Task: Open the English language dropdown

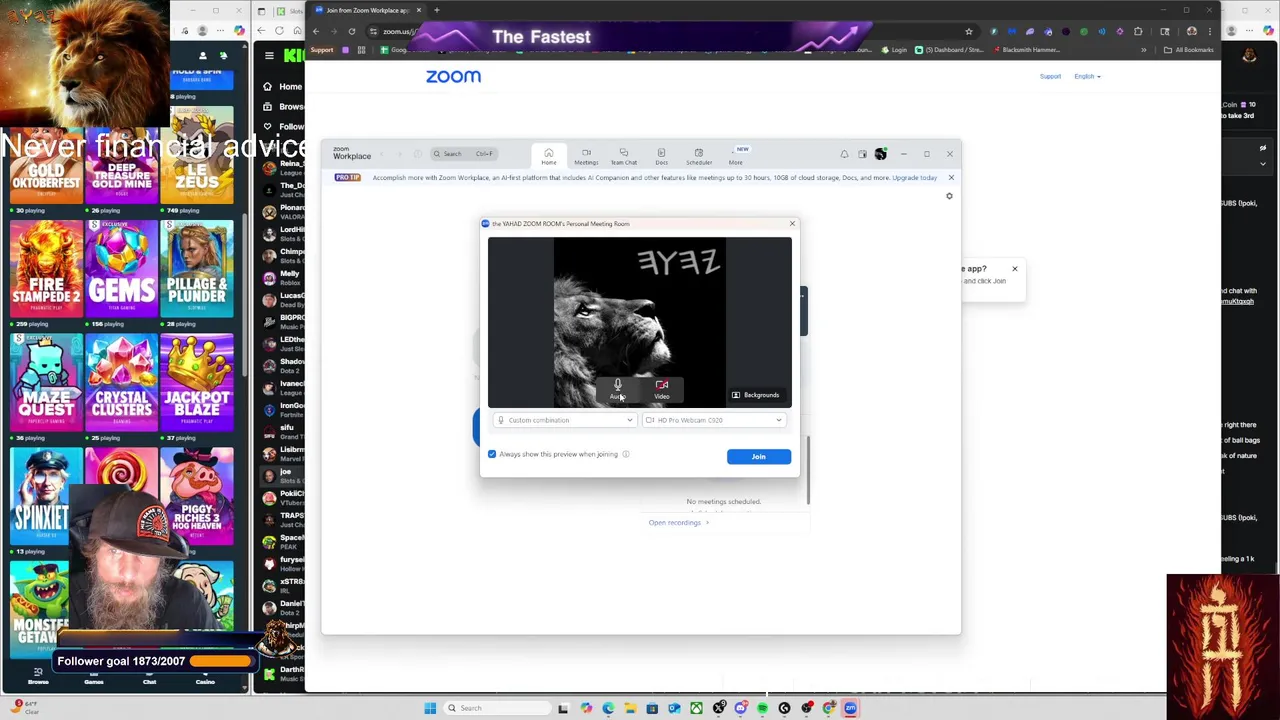Action: [x=1087, y=77]
